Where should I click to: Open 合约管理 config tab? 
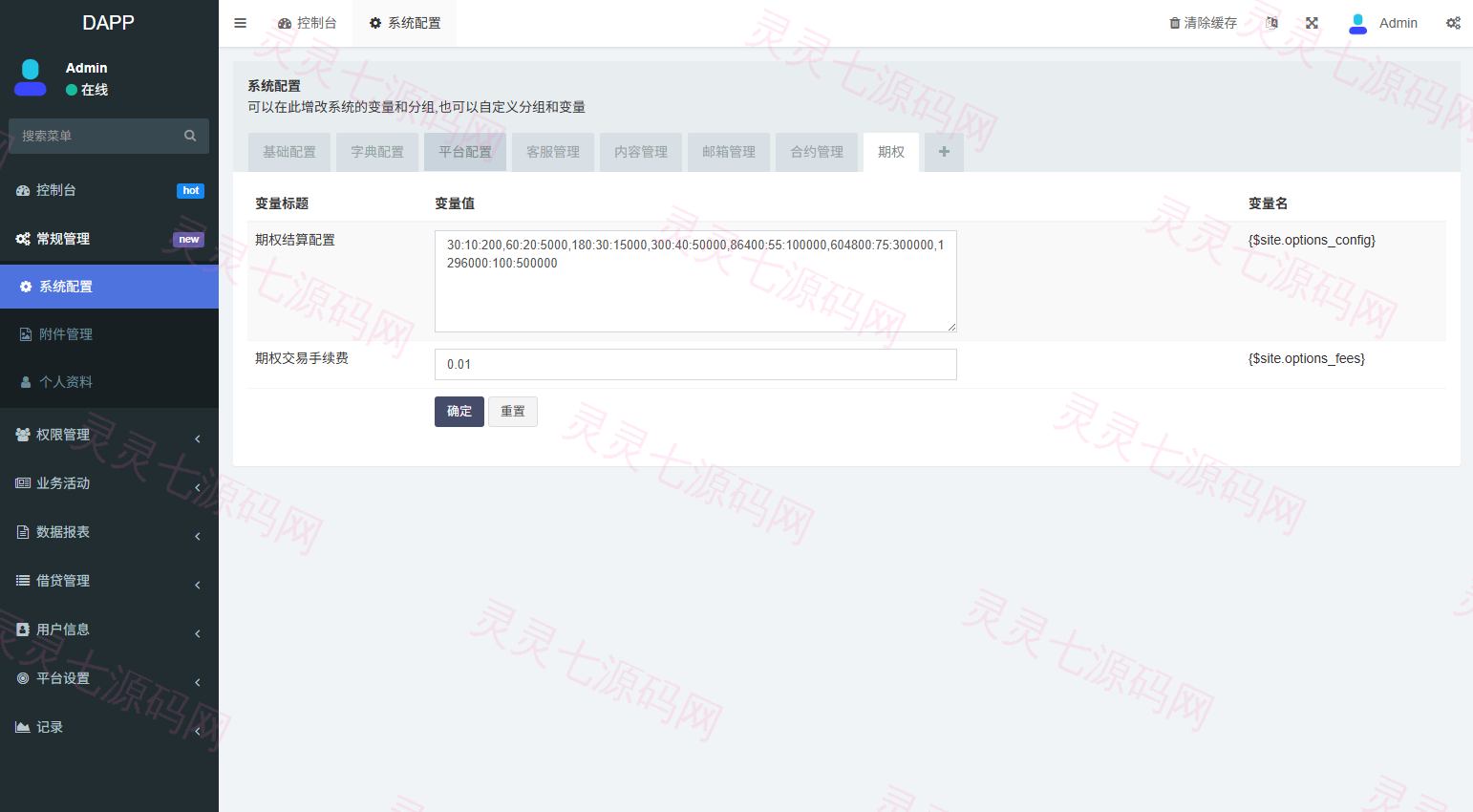[817, 152]
